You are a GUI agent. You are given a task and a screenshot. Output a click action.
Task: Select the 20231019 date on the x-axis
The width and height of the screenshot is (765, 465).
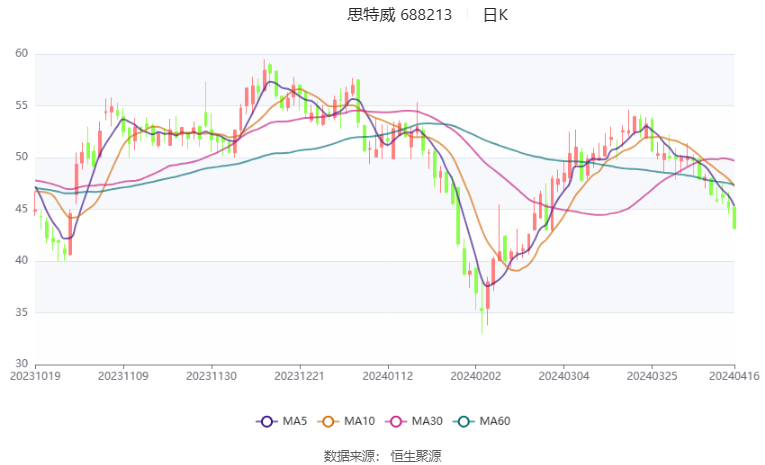[x=36, y=376]
